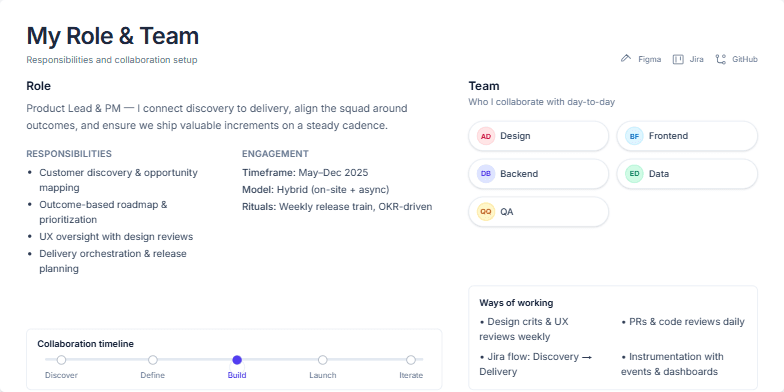Click the QQ avatar for QA
The width and height of the screenshot is (784, 392).
point(486,212)
